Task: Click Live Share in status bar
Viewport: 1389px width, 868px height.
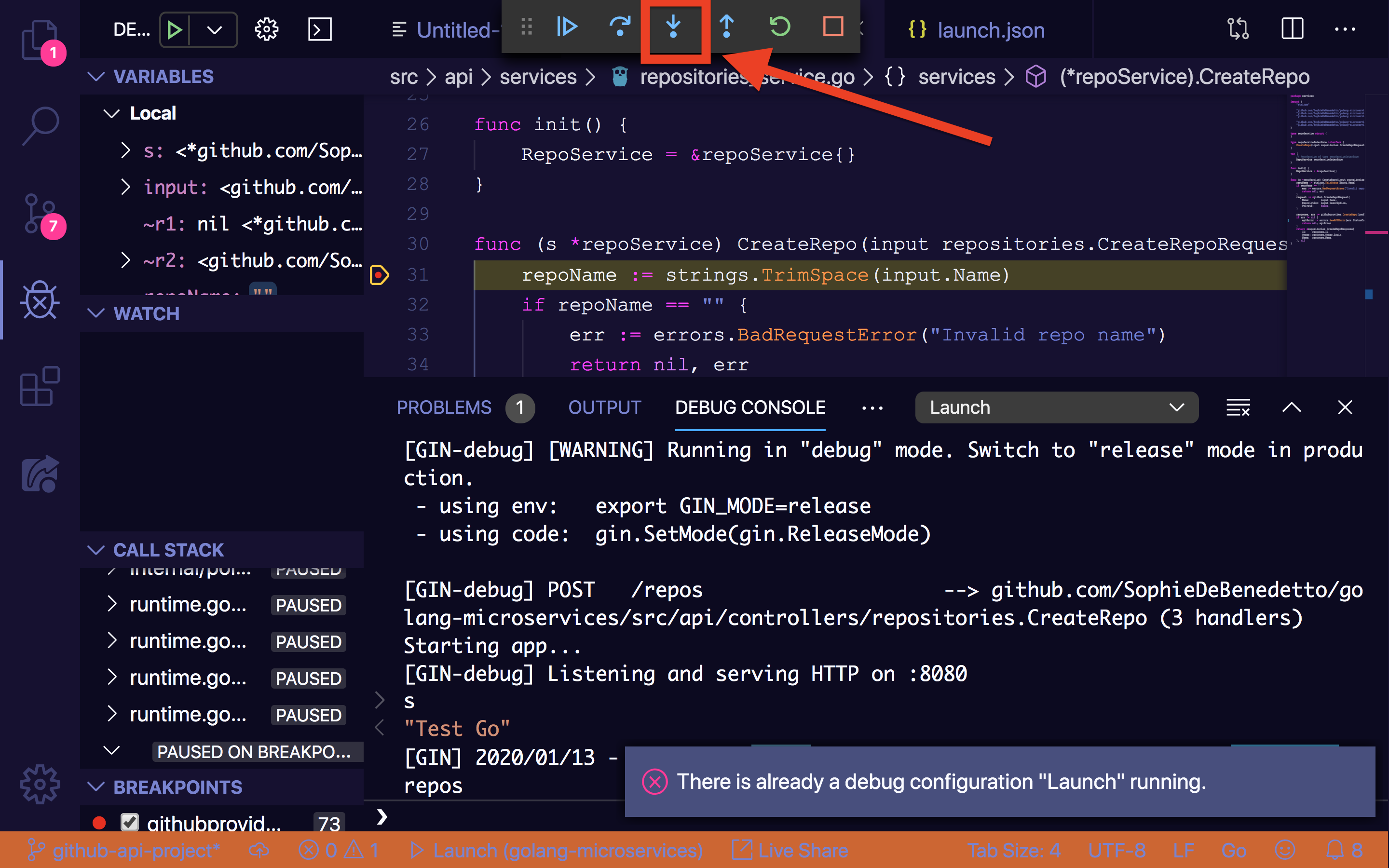Action: 791,850
